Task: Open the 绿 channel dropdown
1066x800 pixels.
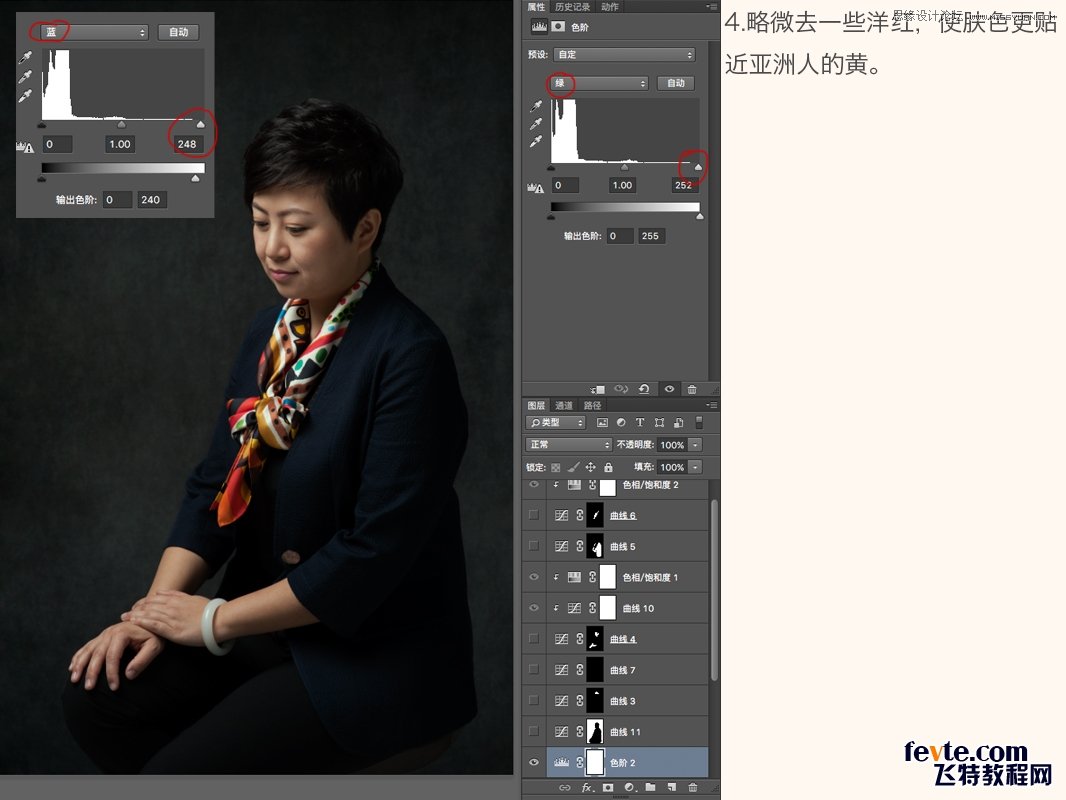Action: [599, 83]
